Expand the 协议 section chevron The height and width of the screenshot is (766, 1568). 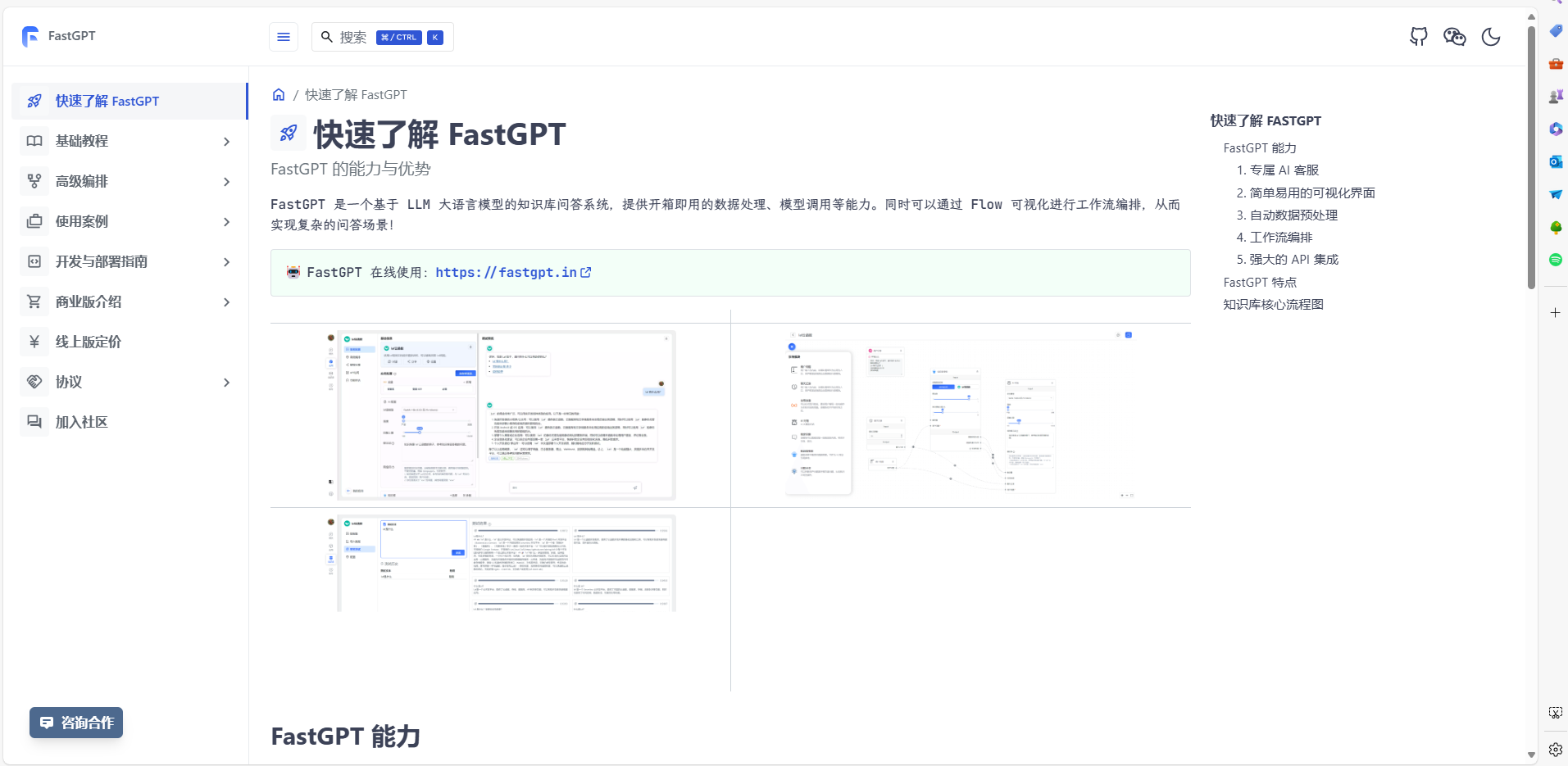227,383
